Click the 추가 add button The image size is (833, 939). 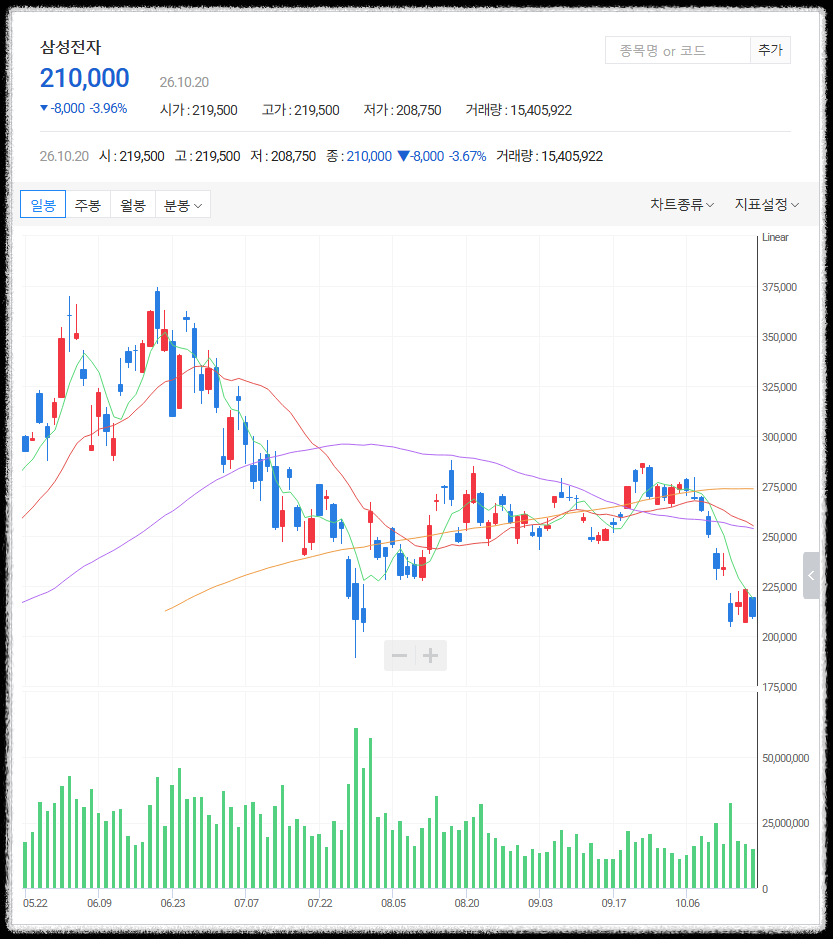click(770, 50)
